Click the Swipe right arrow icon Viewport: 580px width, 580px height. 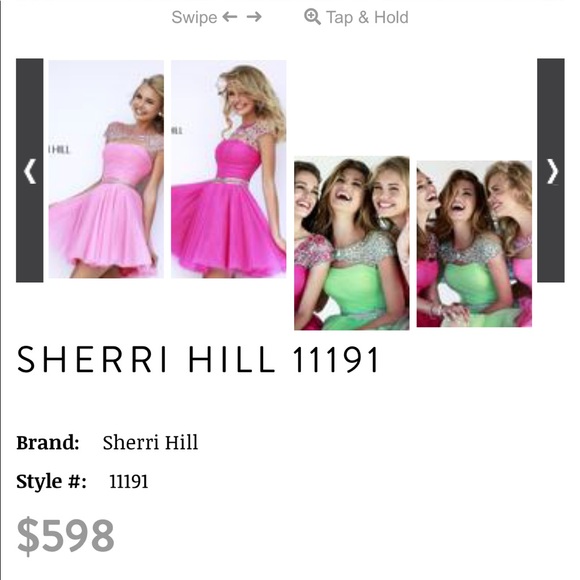[254, 17]
